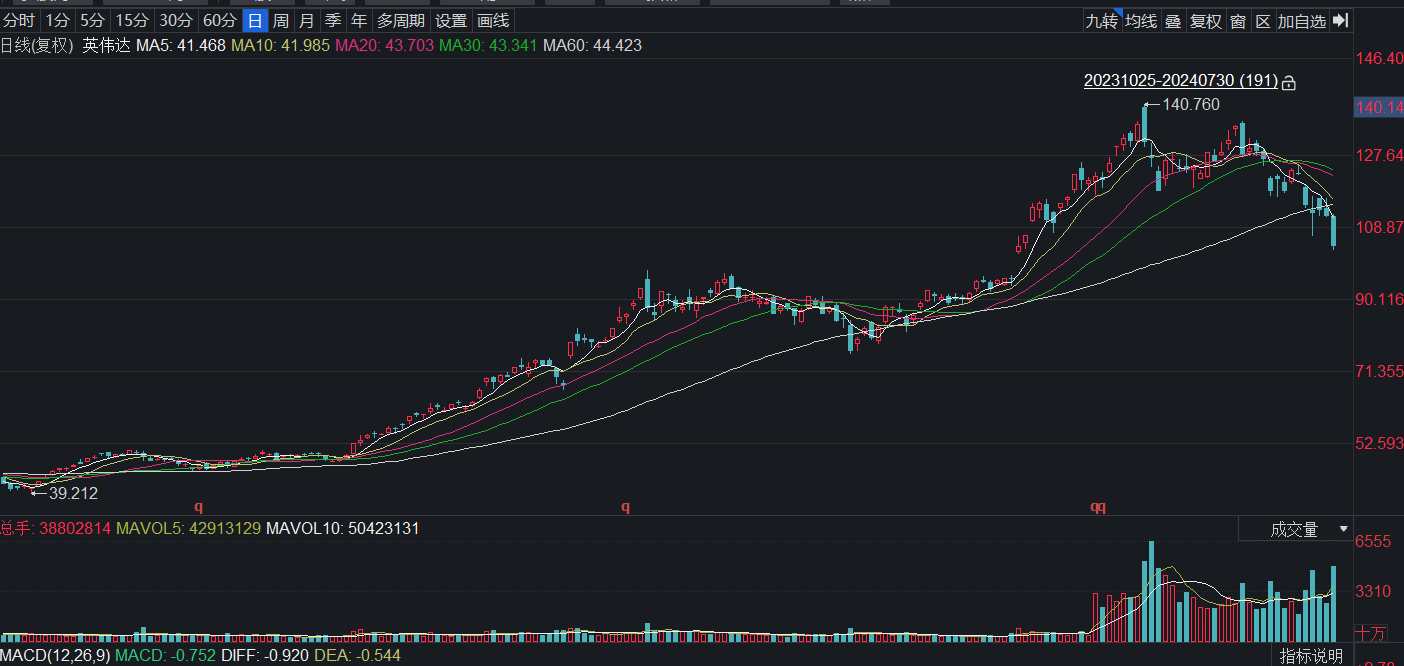This screenshot has height=666, width=1404.
Task: Toggle 复权 price adjustment
Action: pos(1205,21)
